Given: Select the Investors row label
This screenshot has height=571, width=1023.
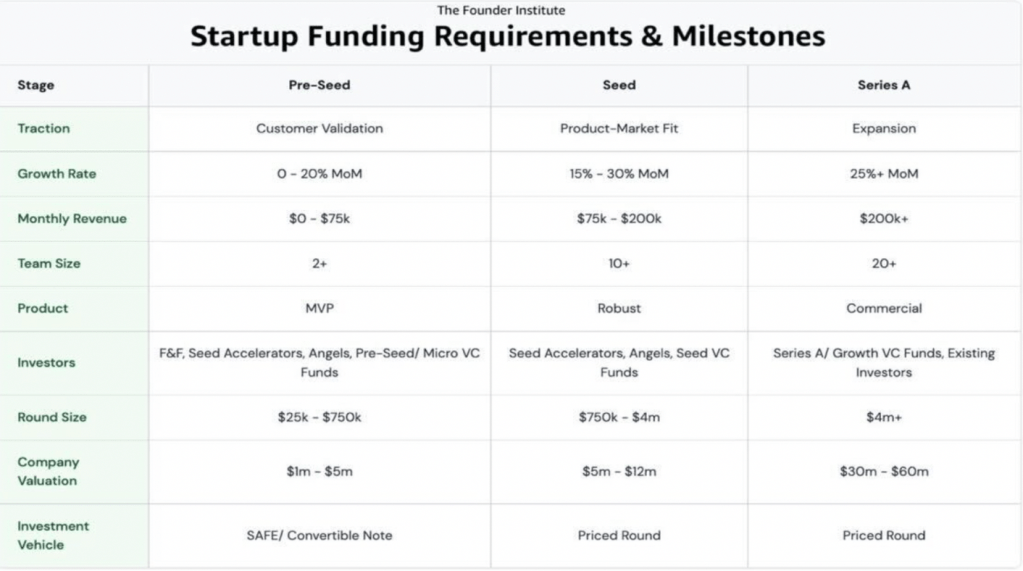Looking at the screenshot, I should 46,363.
